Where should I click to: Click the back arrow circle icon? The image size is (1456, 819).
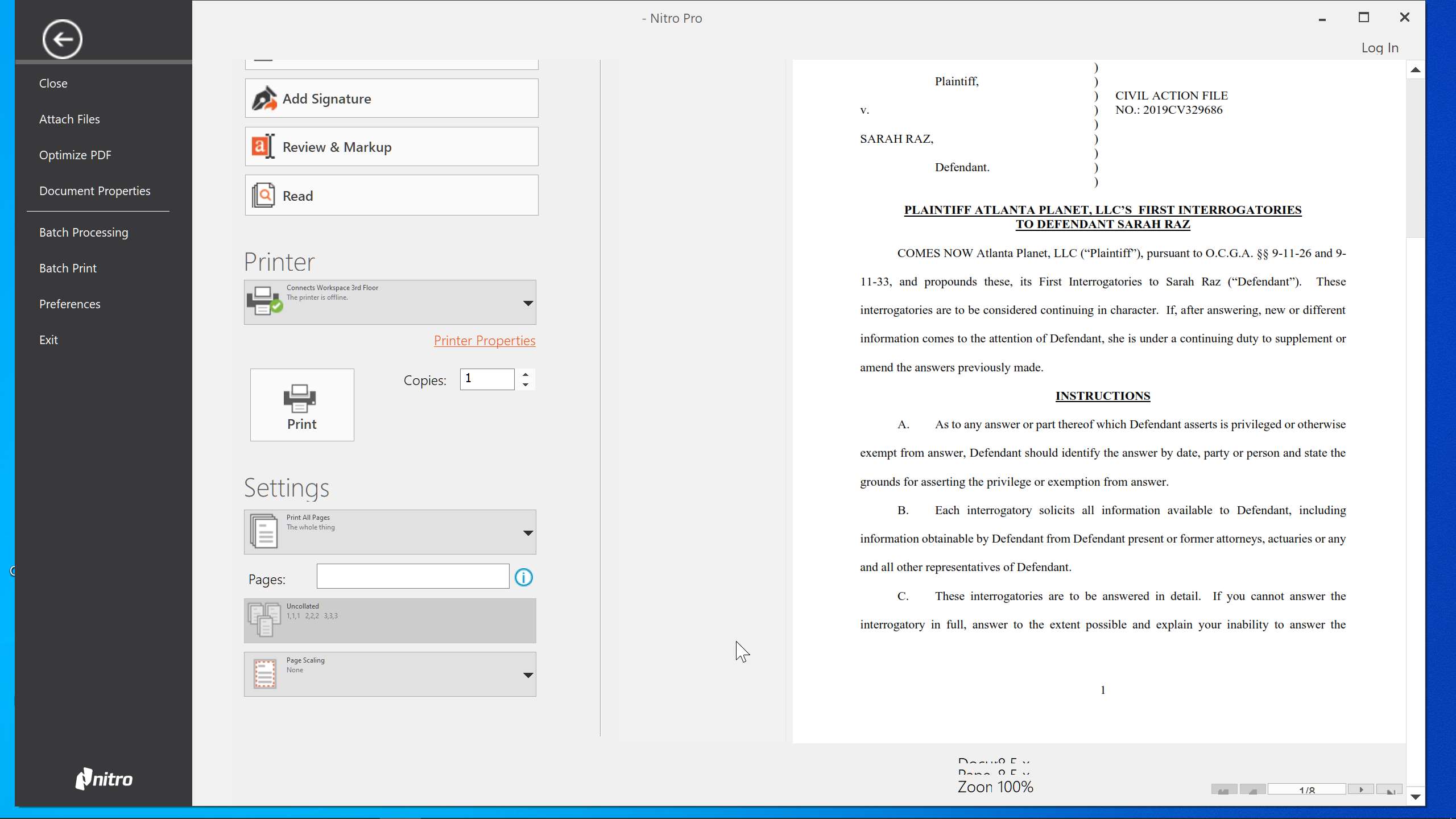coord(62,39)
